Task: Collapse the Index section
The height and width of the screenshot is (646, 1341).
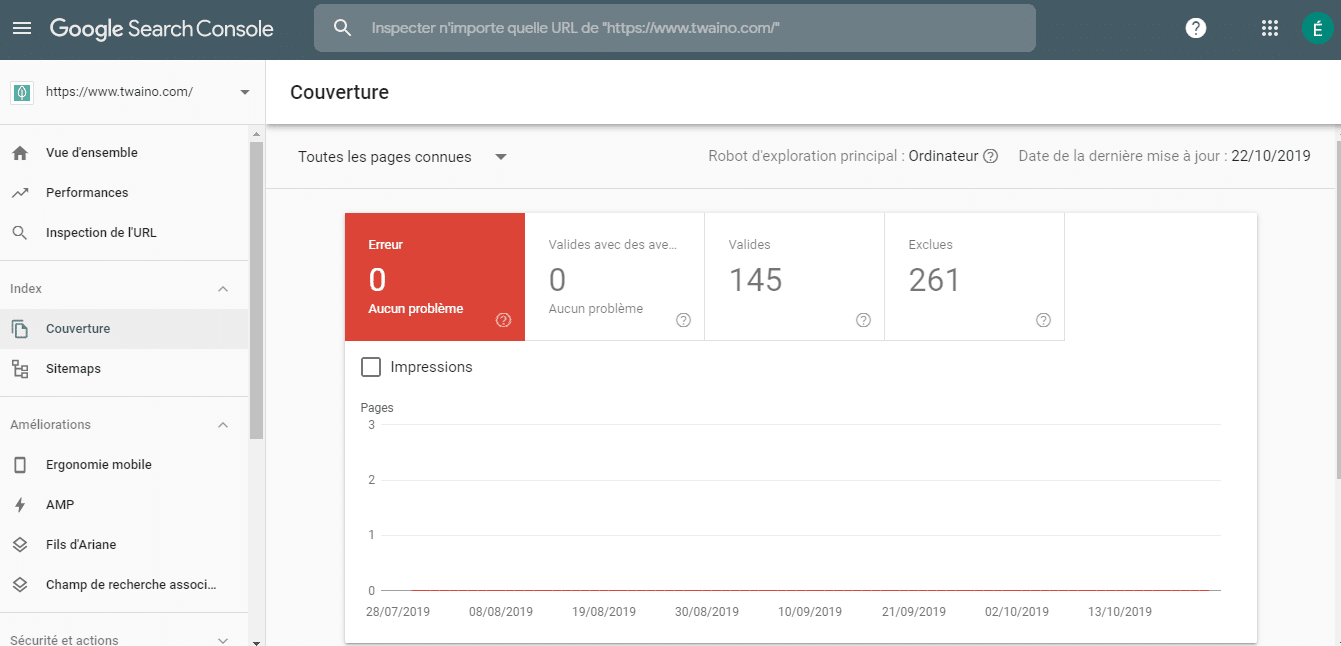Action: tap(223, 289)
